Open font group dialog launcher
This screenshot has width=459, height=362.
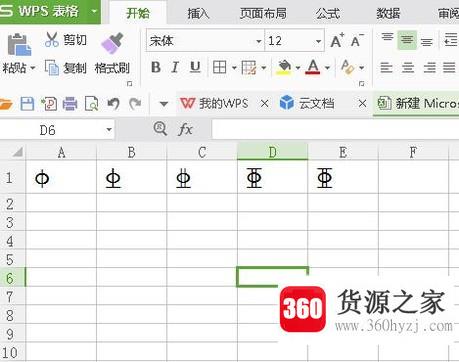[361, 84]
